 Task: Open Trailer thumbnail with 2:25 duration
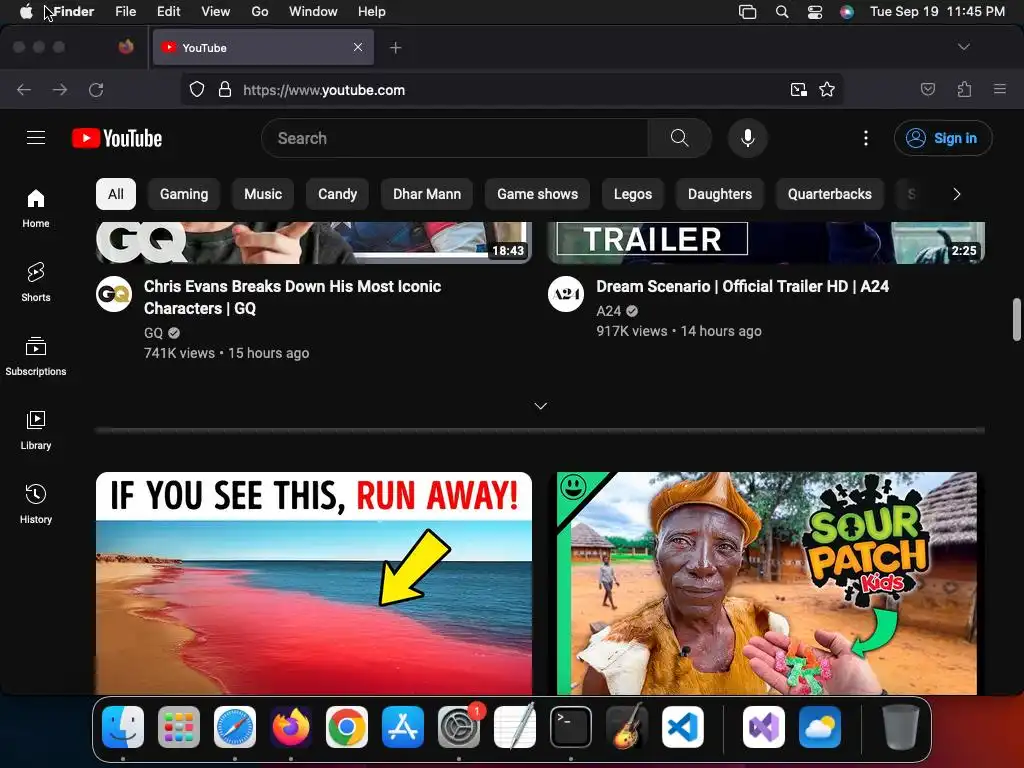(767, 242)
